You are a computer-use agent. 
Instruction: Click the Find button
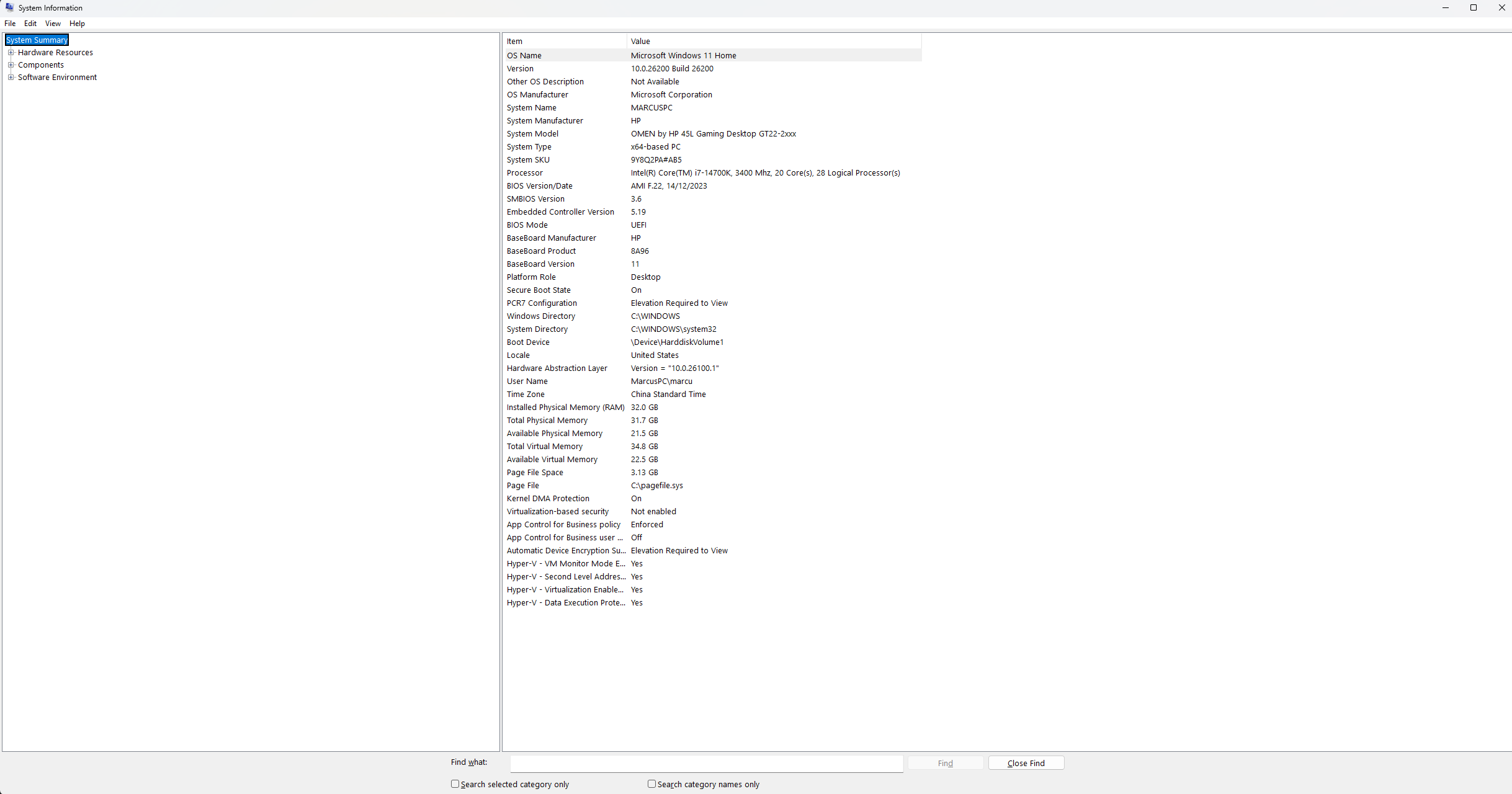coord(945,763)
